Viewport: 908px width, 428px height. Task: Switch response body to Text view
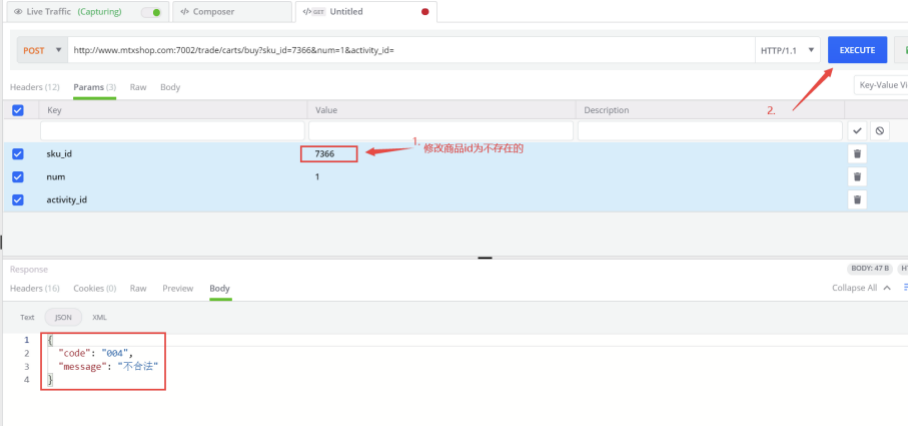coord(27,317)
